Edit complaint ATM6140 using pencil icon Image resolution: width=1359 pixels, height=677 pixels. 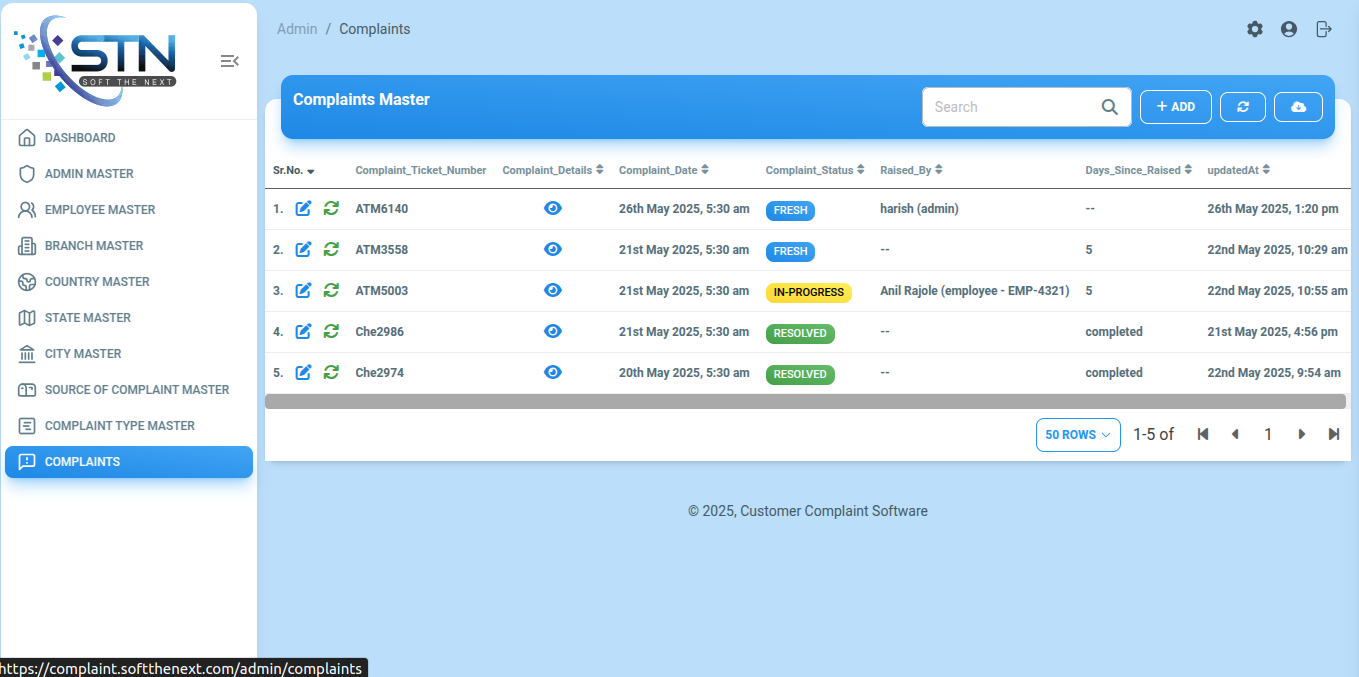(x=304, y=208)
